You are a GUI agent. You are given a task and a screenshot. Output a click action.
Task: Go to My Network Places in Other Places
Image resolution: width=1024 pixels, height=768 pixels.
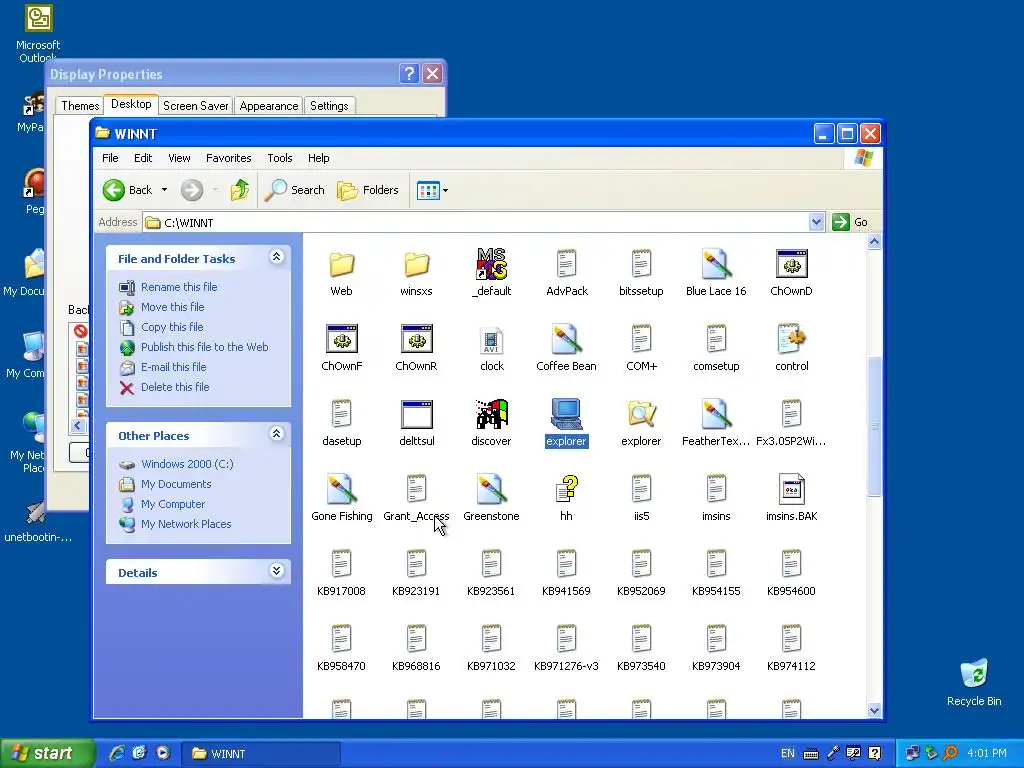pos(185,524)
